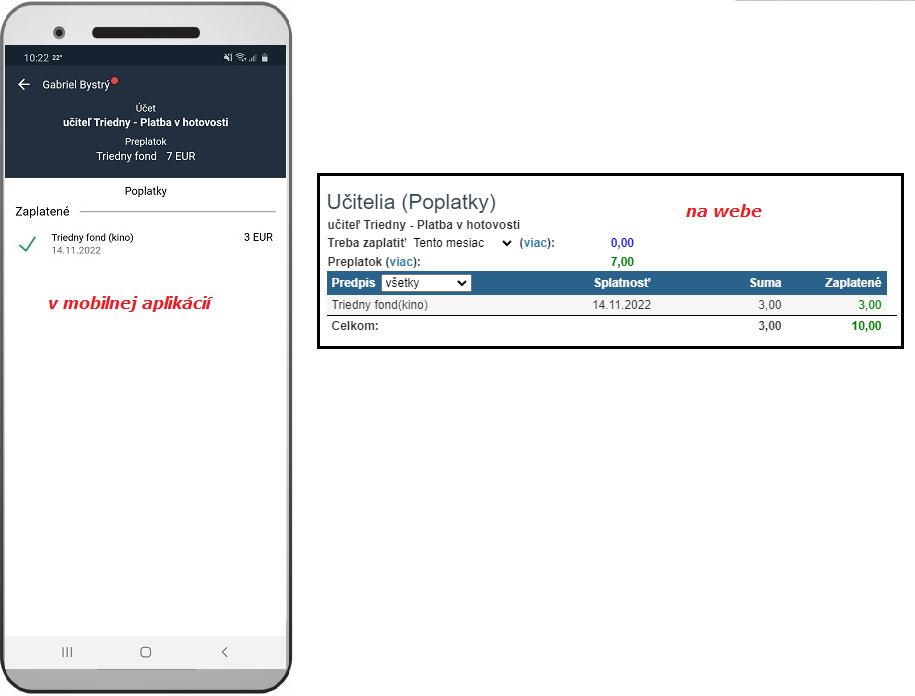915x696 pixels.
Task: Tap the date '14.11.2022' in mobile app
Action: 76,250
